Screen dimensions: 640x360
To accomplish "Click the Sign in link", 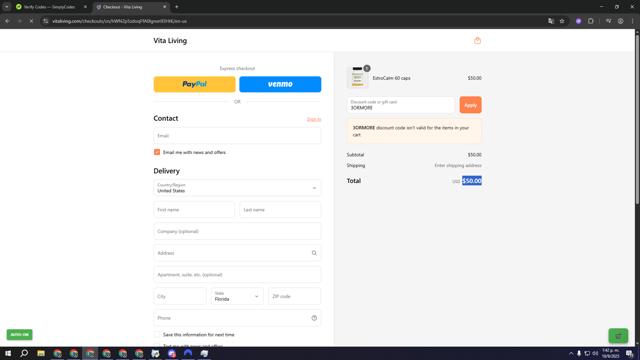I will click(x=314, y=119).
